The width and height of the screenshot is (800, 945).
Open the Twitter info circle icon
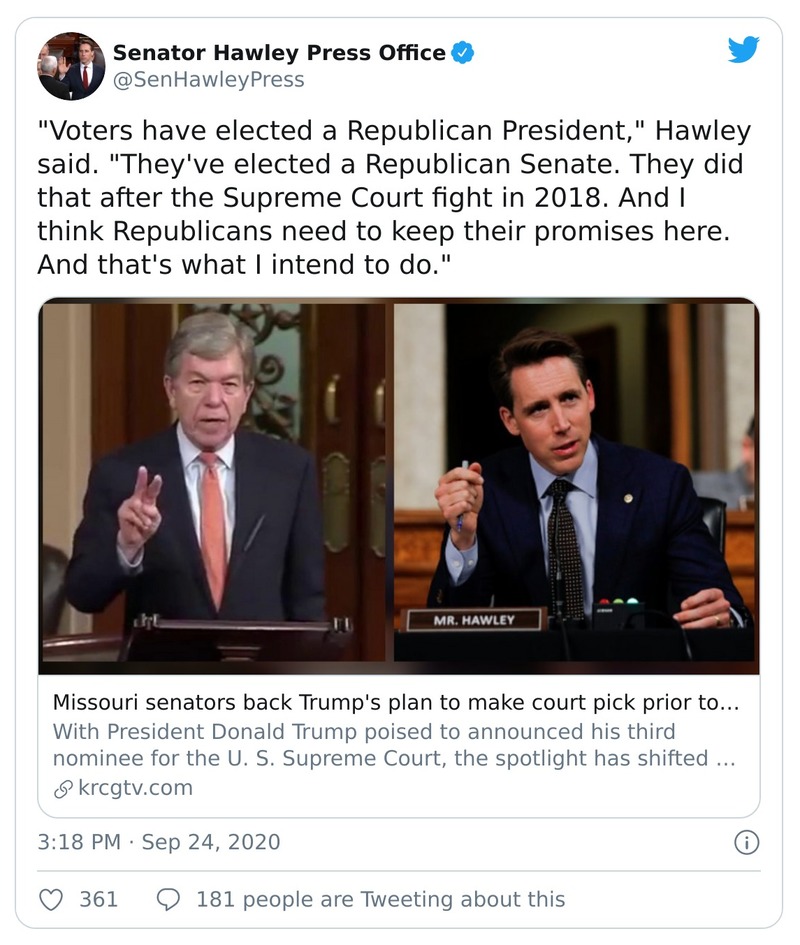tap(746, 843)
